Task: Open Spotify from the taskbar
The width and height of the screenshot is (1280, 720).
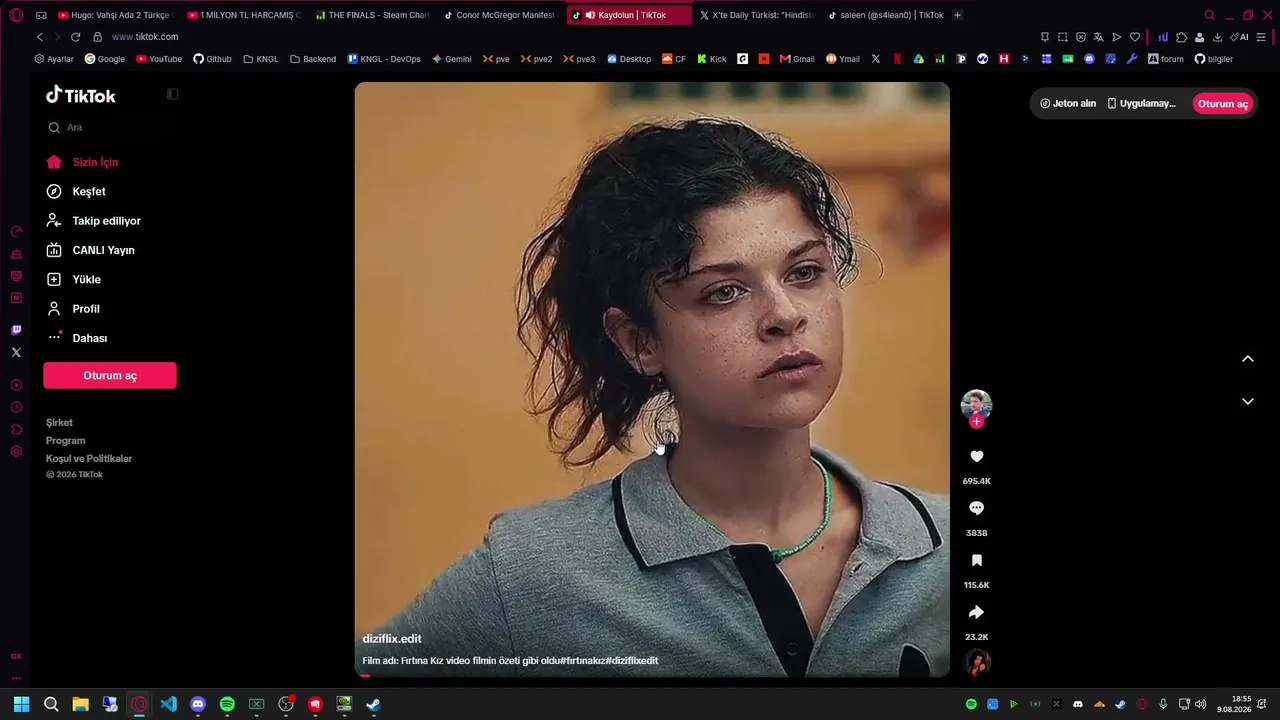Action: [x=227, y=704]
